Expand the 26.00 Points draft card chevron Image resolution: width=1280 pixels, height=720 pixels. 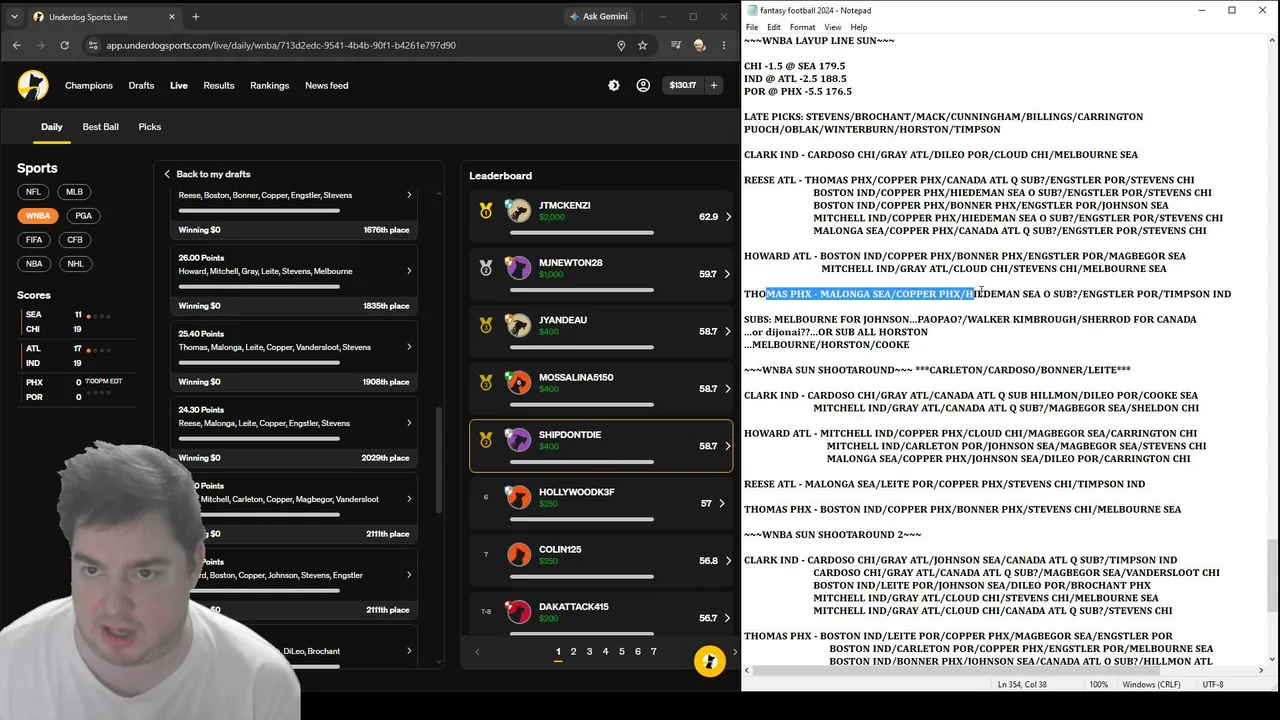click(x=409, y=271)
